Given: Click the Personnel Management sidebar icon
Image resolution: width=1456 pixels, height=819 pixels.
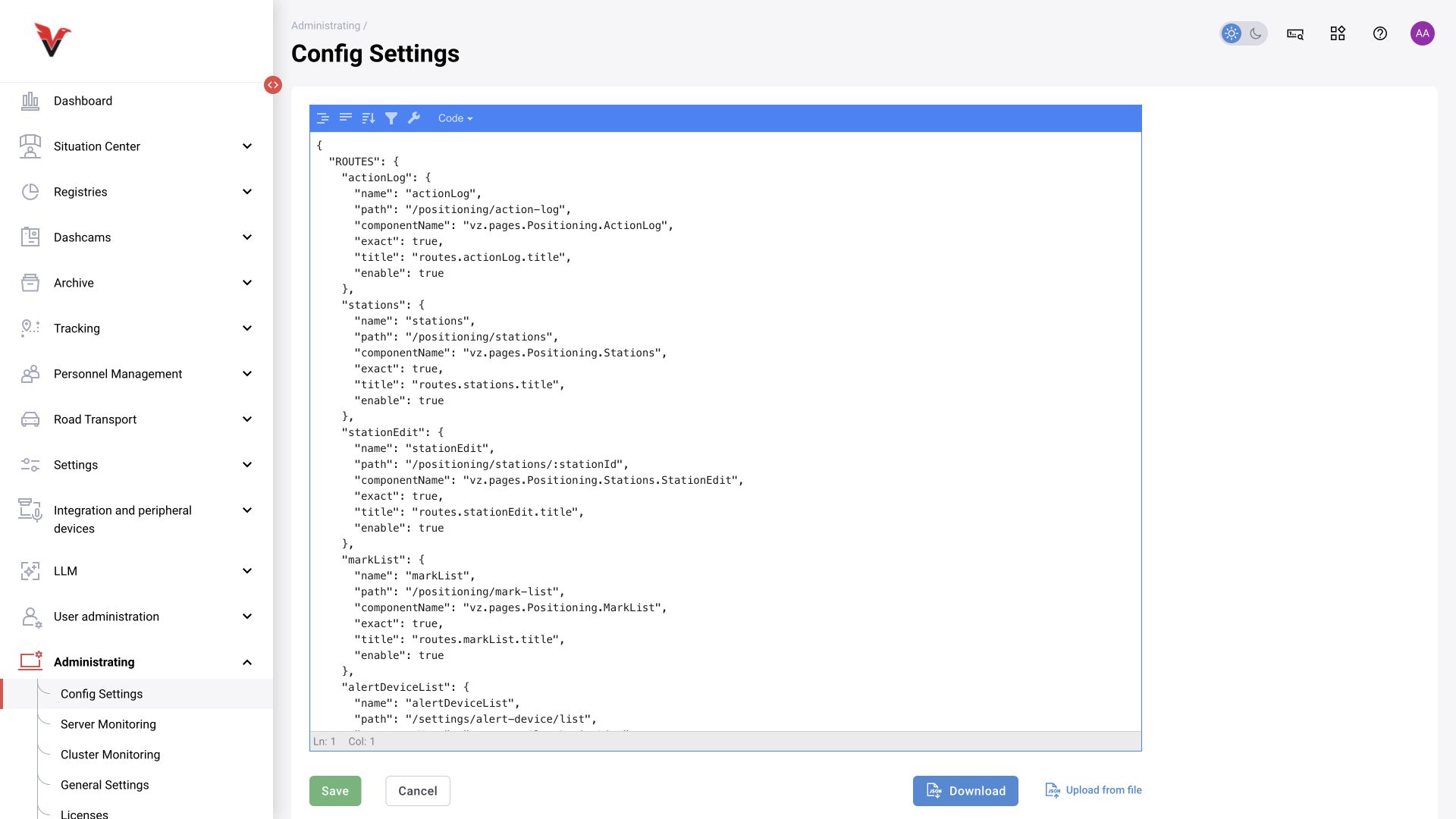Looking at the screenshot, I should point(30,374).
